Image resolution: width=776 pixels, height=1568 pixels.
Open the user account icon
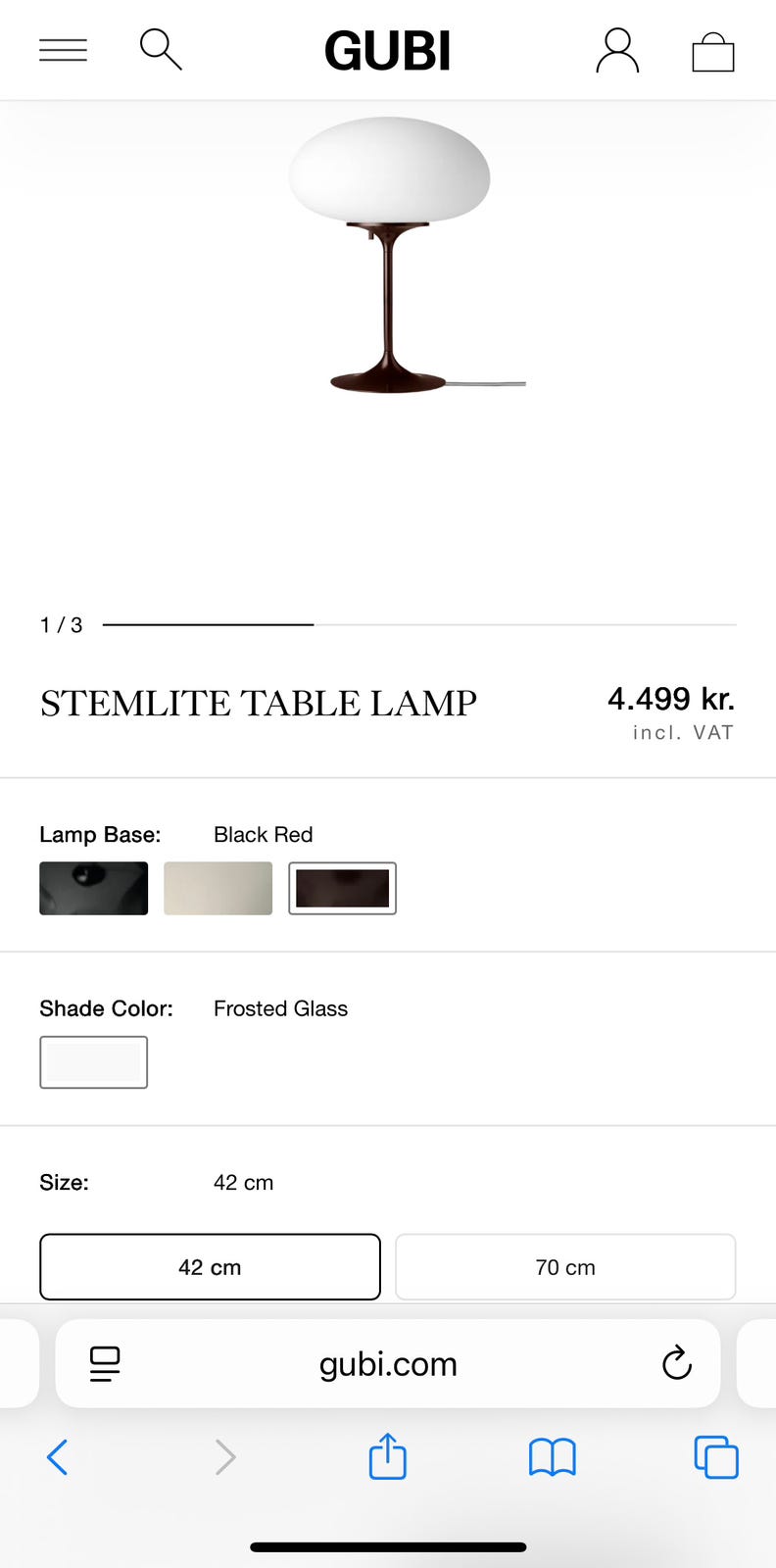coord(617,50)
